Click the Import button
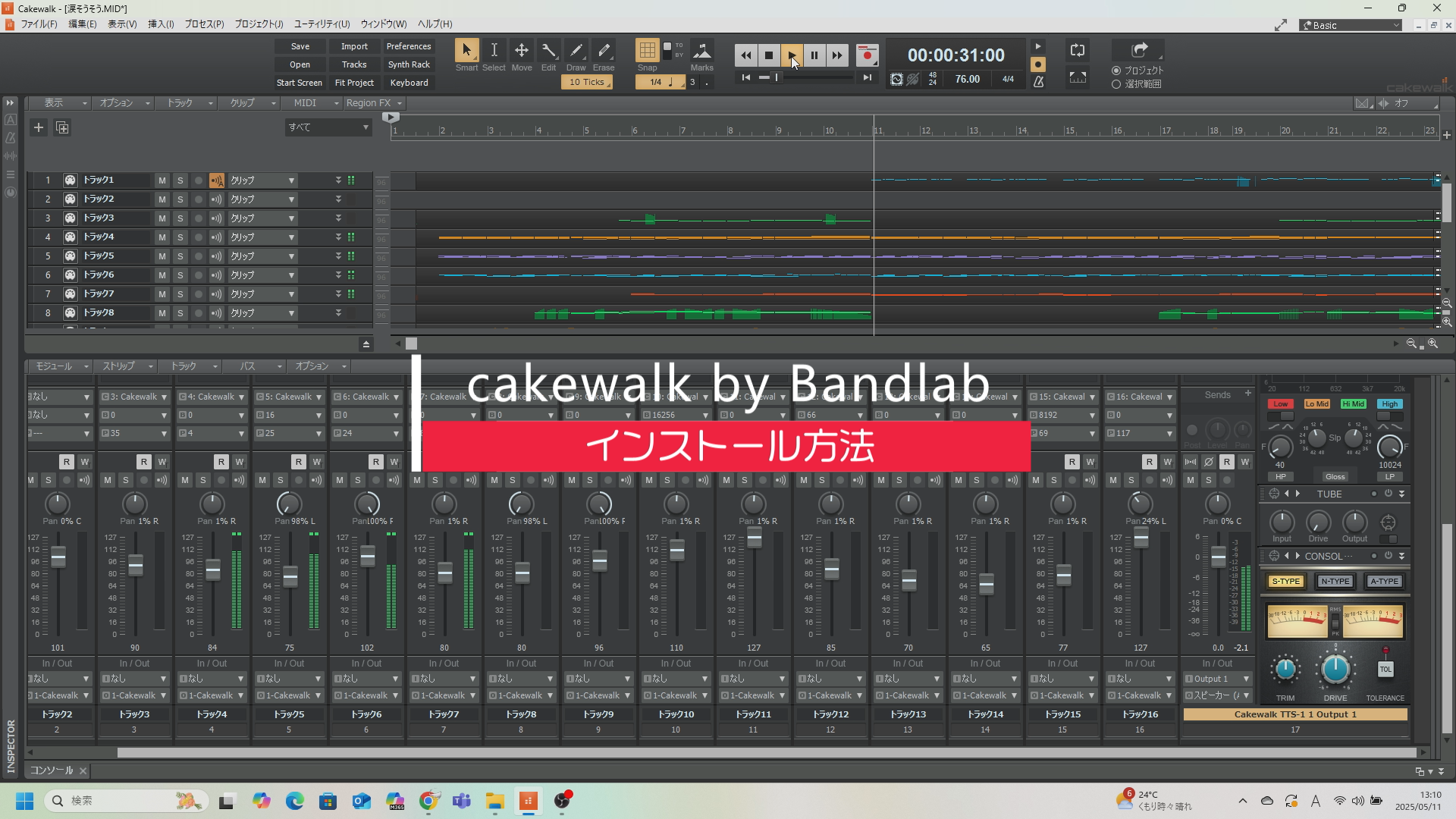Image resolution: width=1456 pixels, height=819 pixels. [x=354, y=46]
